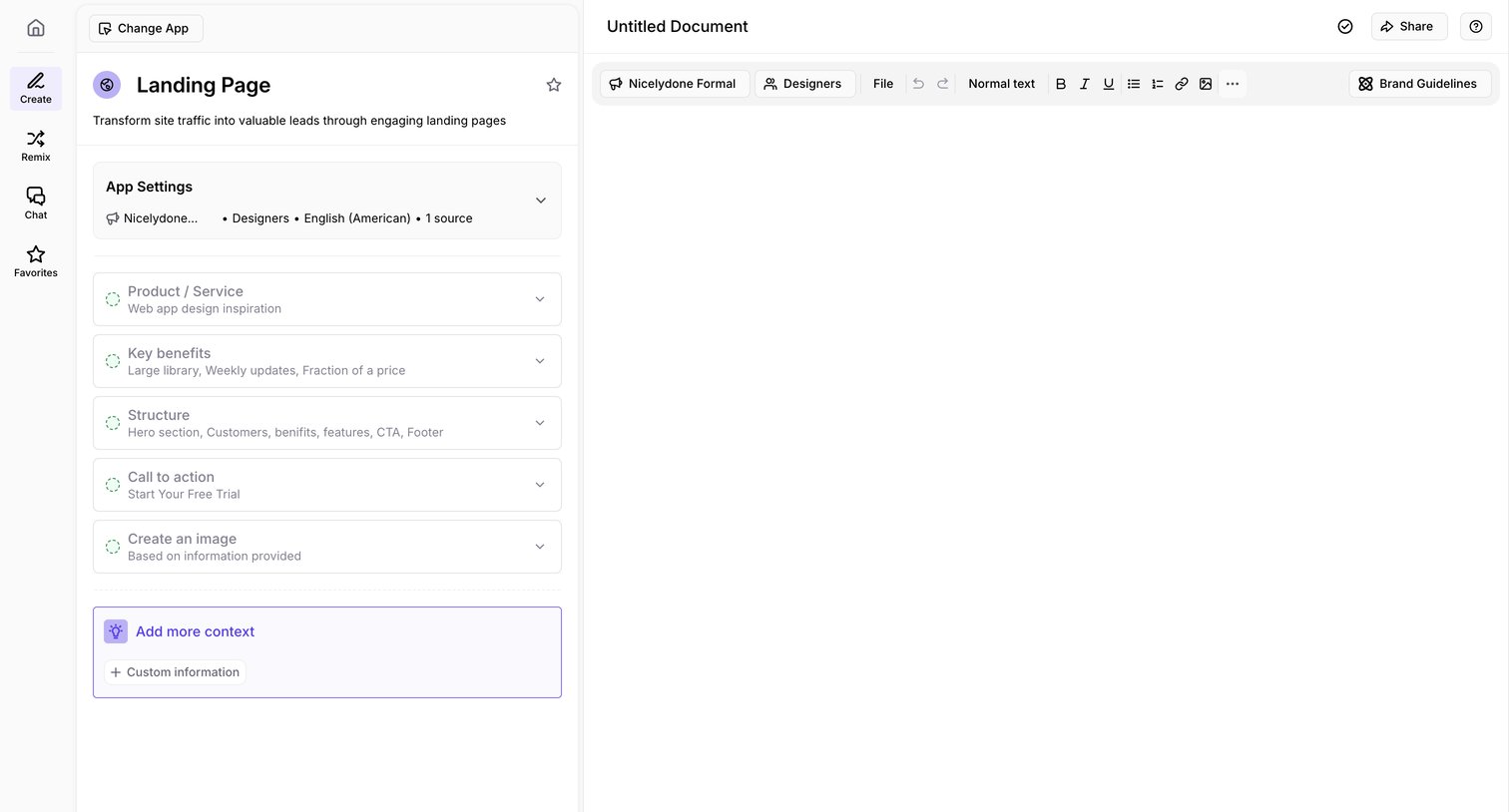Expand the Product / Service section chevron
This screenshot has height=812, width=1509.
tap(540, 299)
